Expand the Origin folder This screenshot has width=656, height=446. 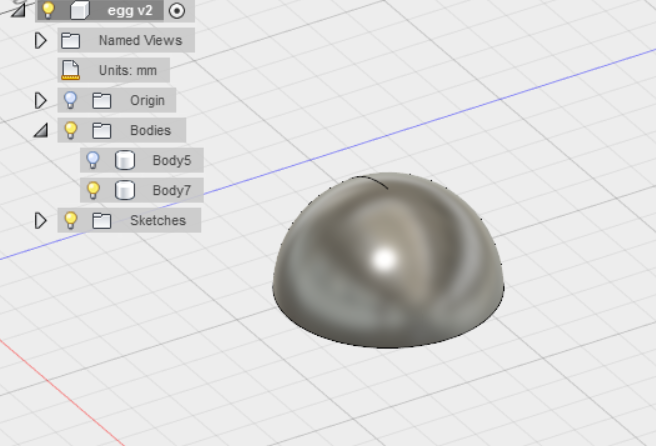pos(40,100)
